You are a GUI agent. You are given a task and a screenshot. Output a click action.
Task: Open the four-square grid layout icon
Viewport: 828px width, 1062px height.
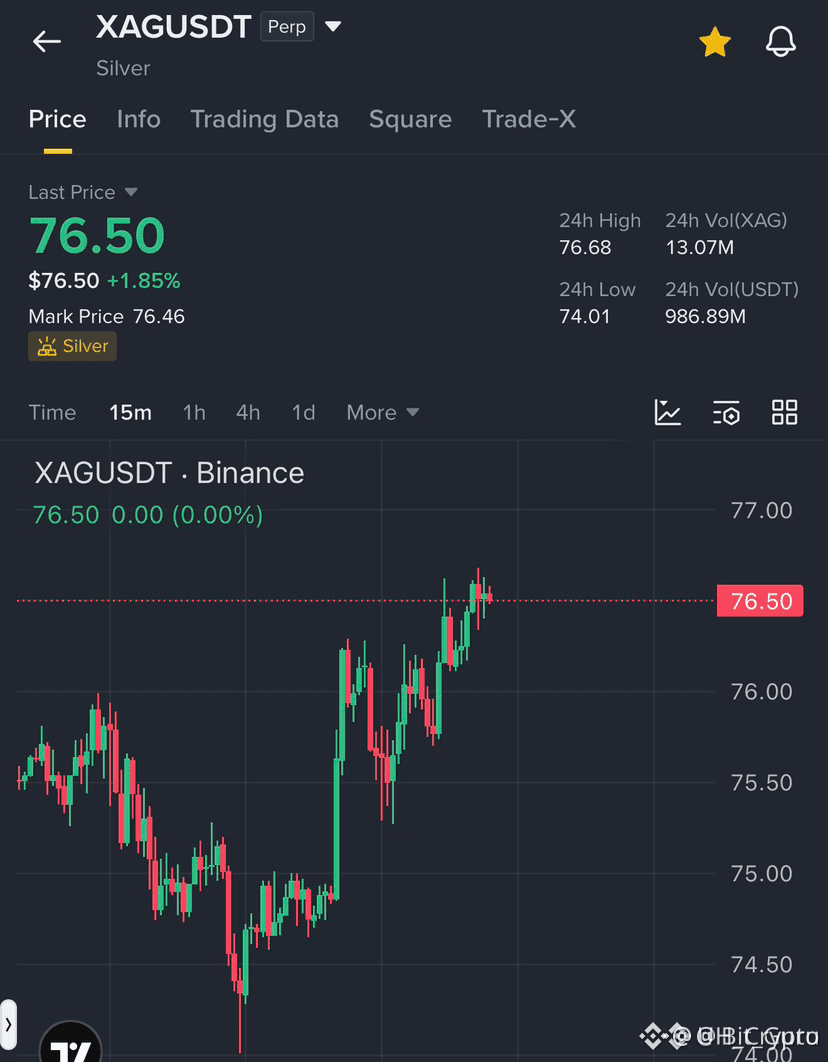785,412
